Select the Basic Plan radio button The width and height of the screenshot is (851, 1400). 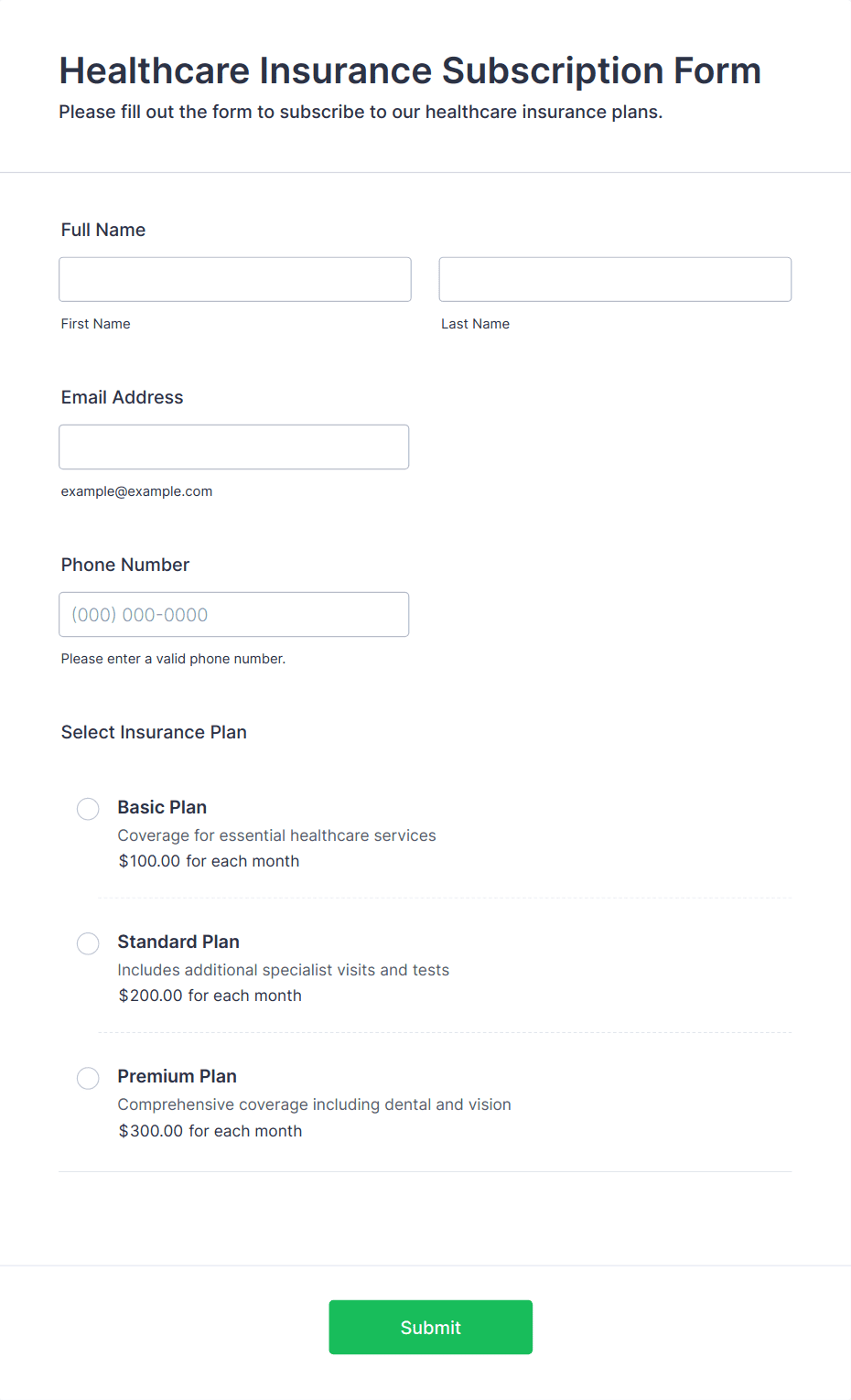point(88,809)
